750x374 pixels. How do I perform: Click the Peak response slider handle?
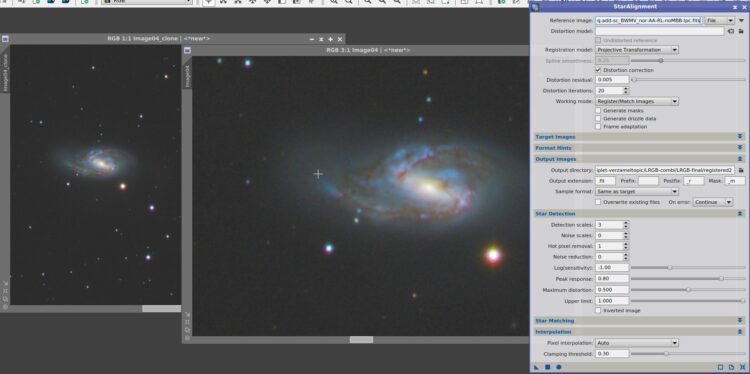(721, 278)
